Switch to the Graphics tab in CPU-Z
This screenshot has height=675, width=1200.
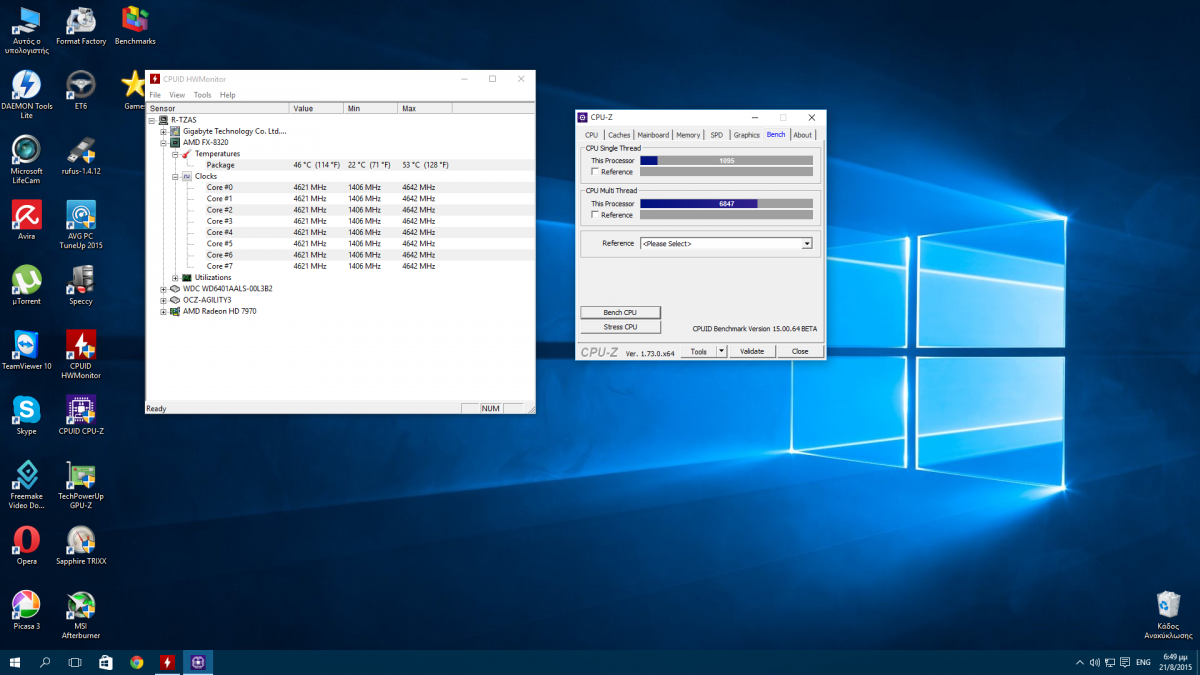point(746,135)
